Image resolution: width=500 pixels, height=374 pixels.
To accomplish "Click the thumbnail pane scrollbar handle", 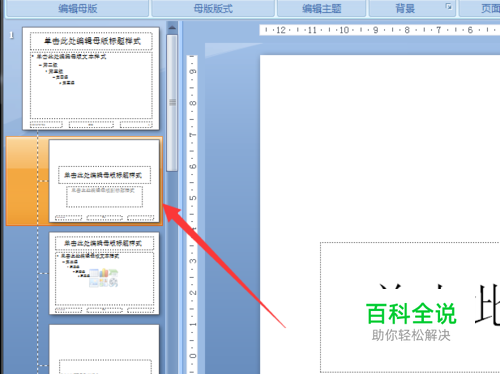I will click(172, 103).
